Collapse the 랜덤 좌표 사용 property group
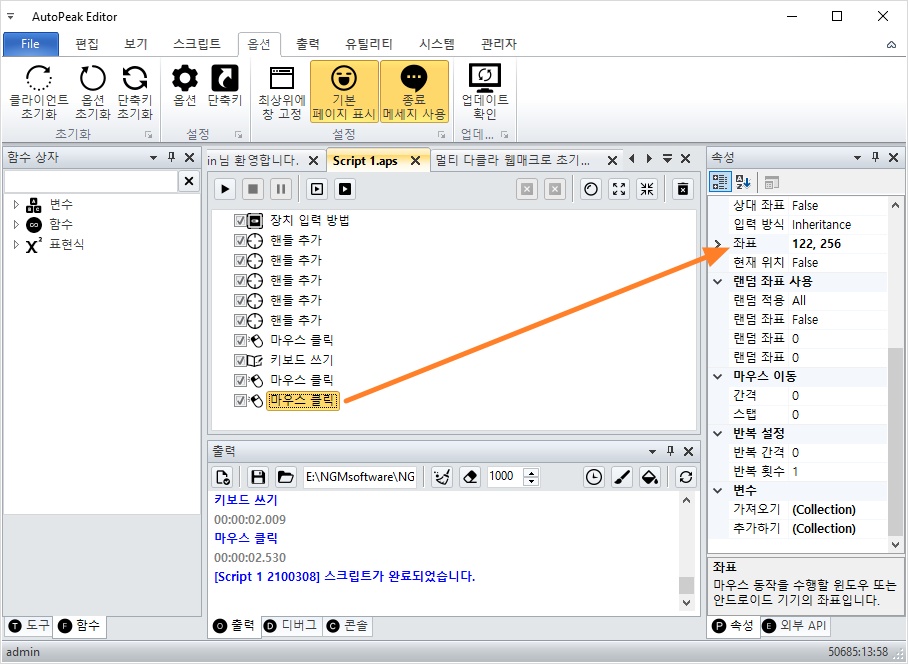 (x=718, y=282)
